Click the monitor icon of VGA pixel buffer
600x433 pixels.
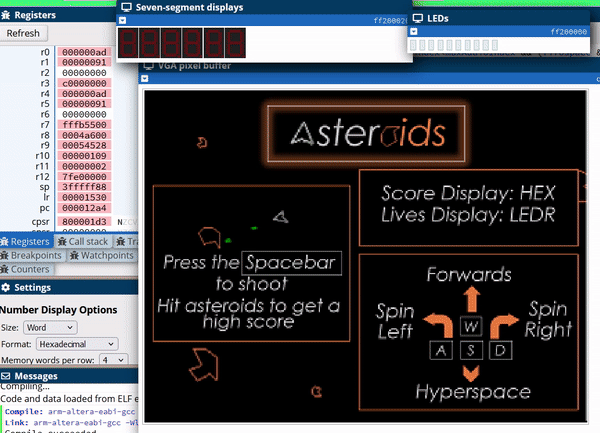(x=148, y=66)
